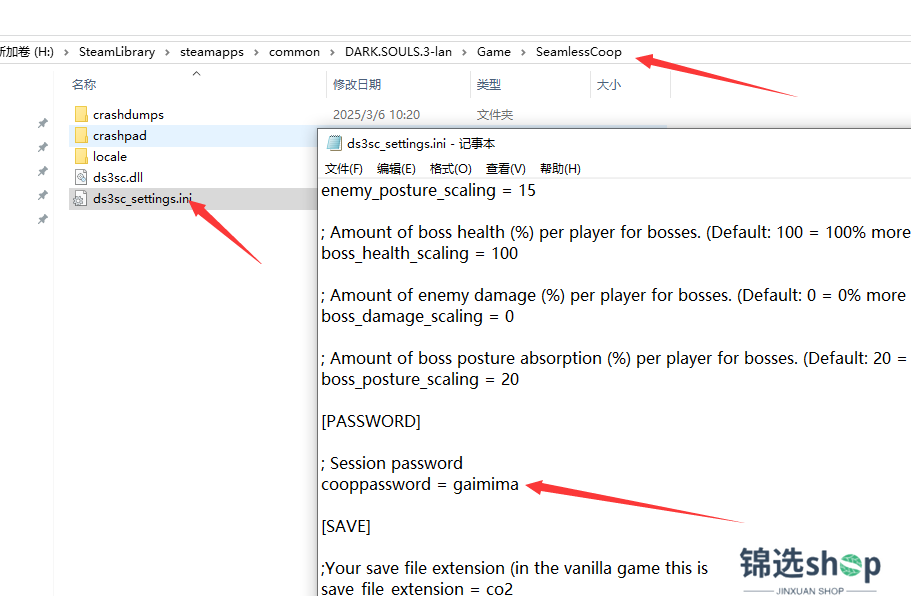Expand the chevron after Game breadcrumb

coord(523,52)
